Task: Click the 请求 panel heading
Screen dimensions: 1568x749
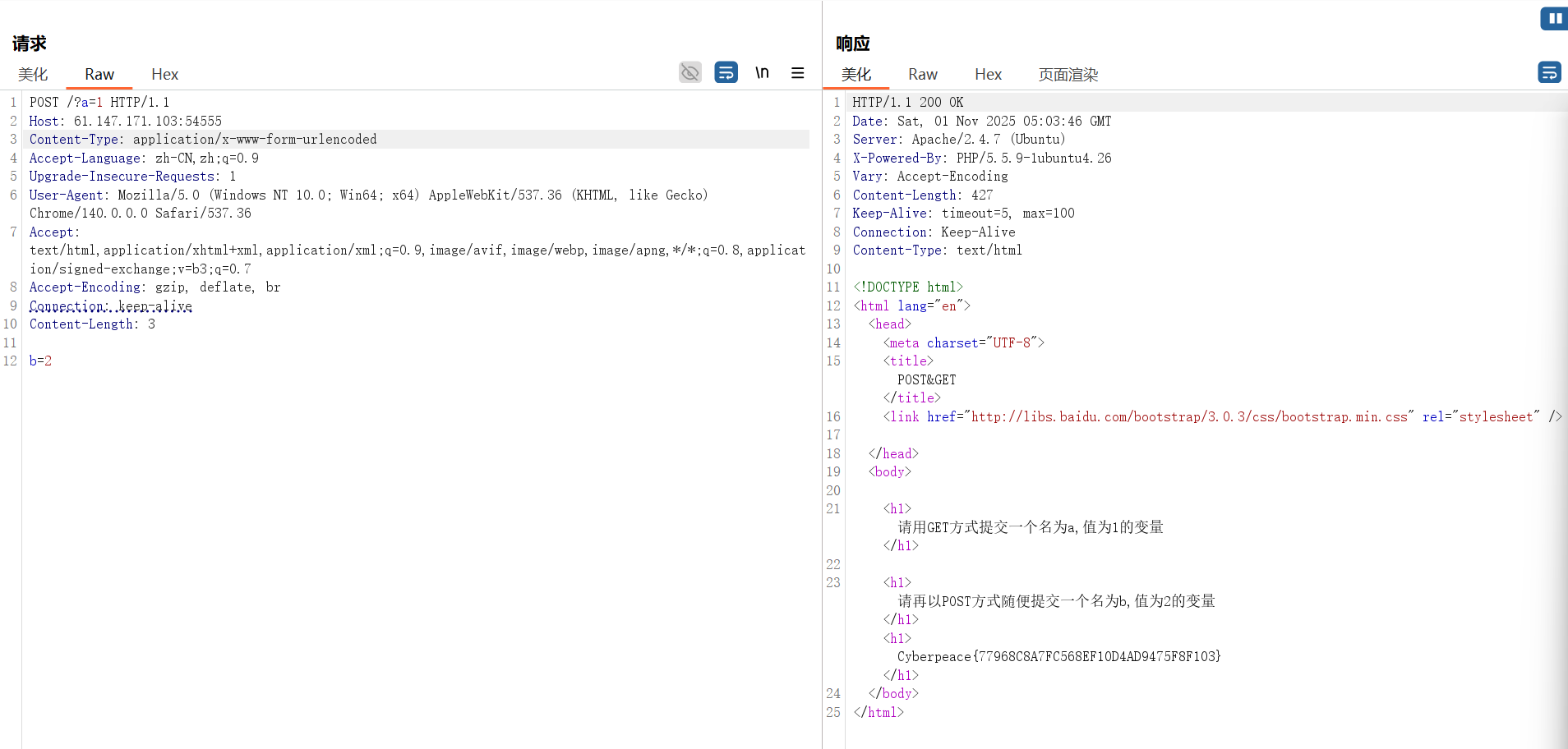Action: pyautogui.click(x=30, y=44)
